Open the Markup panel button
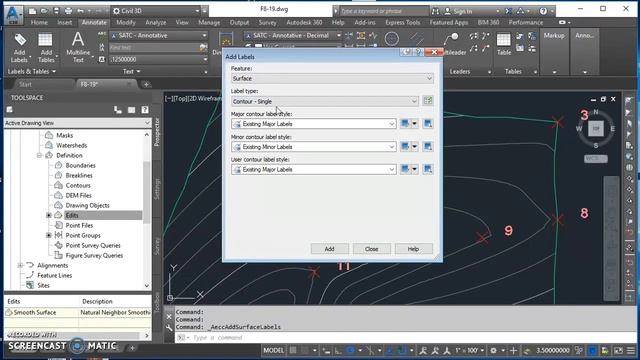640x360 pixels. pyautogui.click(x=554, y=52)
